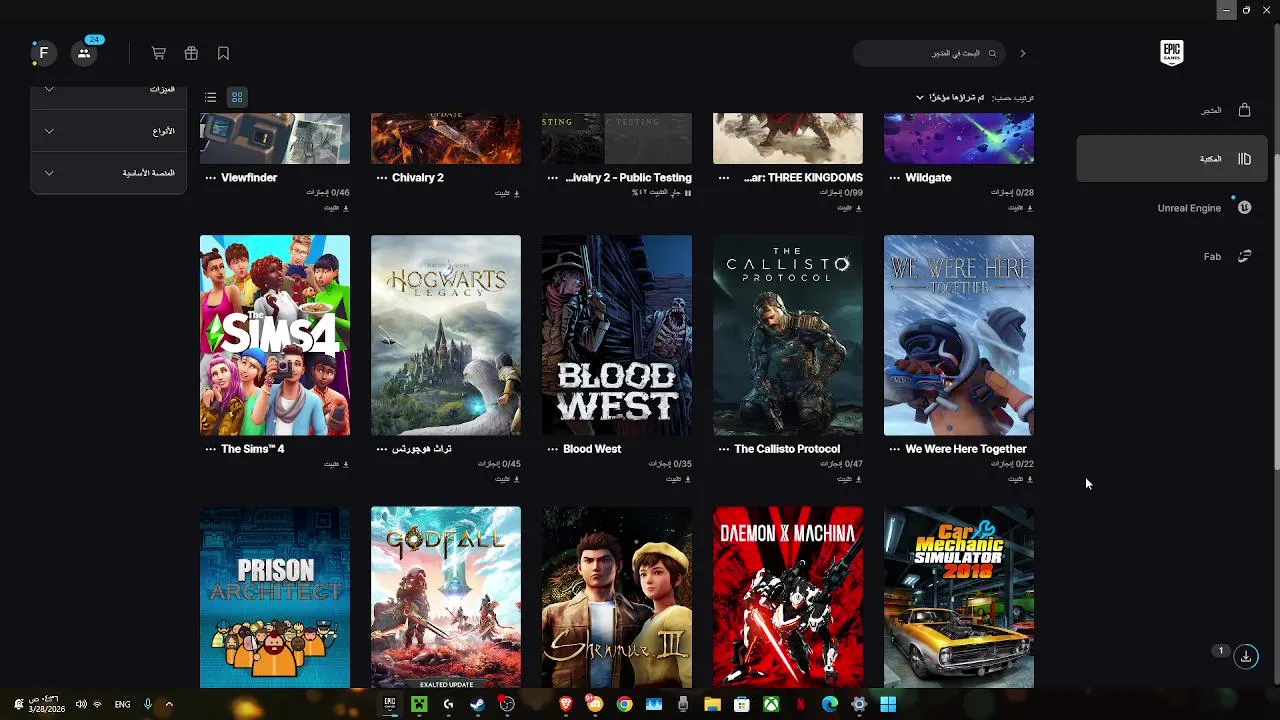Open Hogwarts Legacy options menu (three dots)

click(381, 449)
